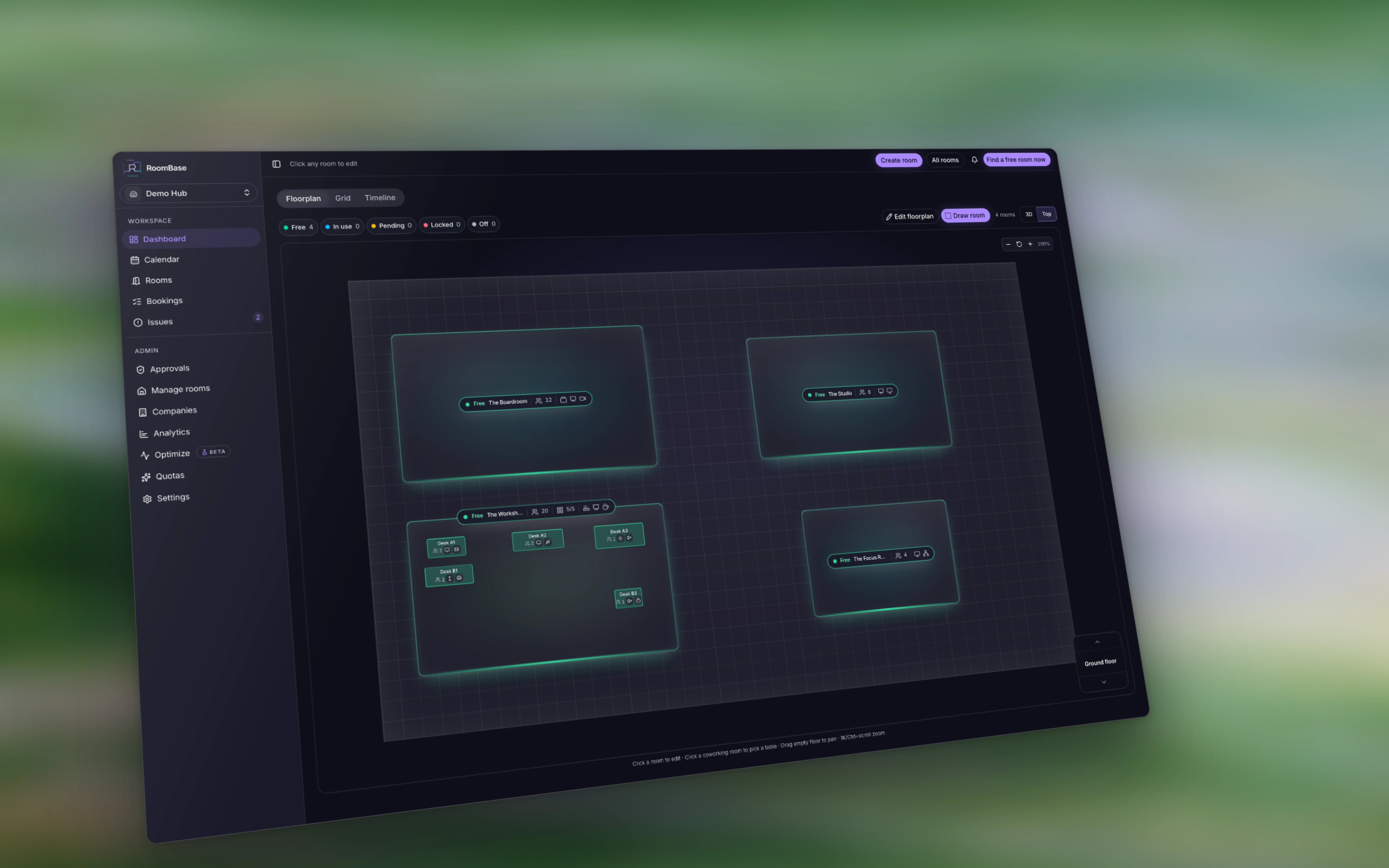Switch floorplan to 3D view

(1028, 215)
